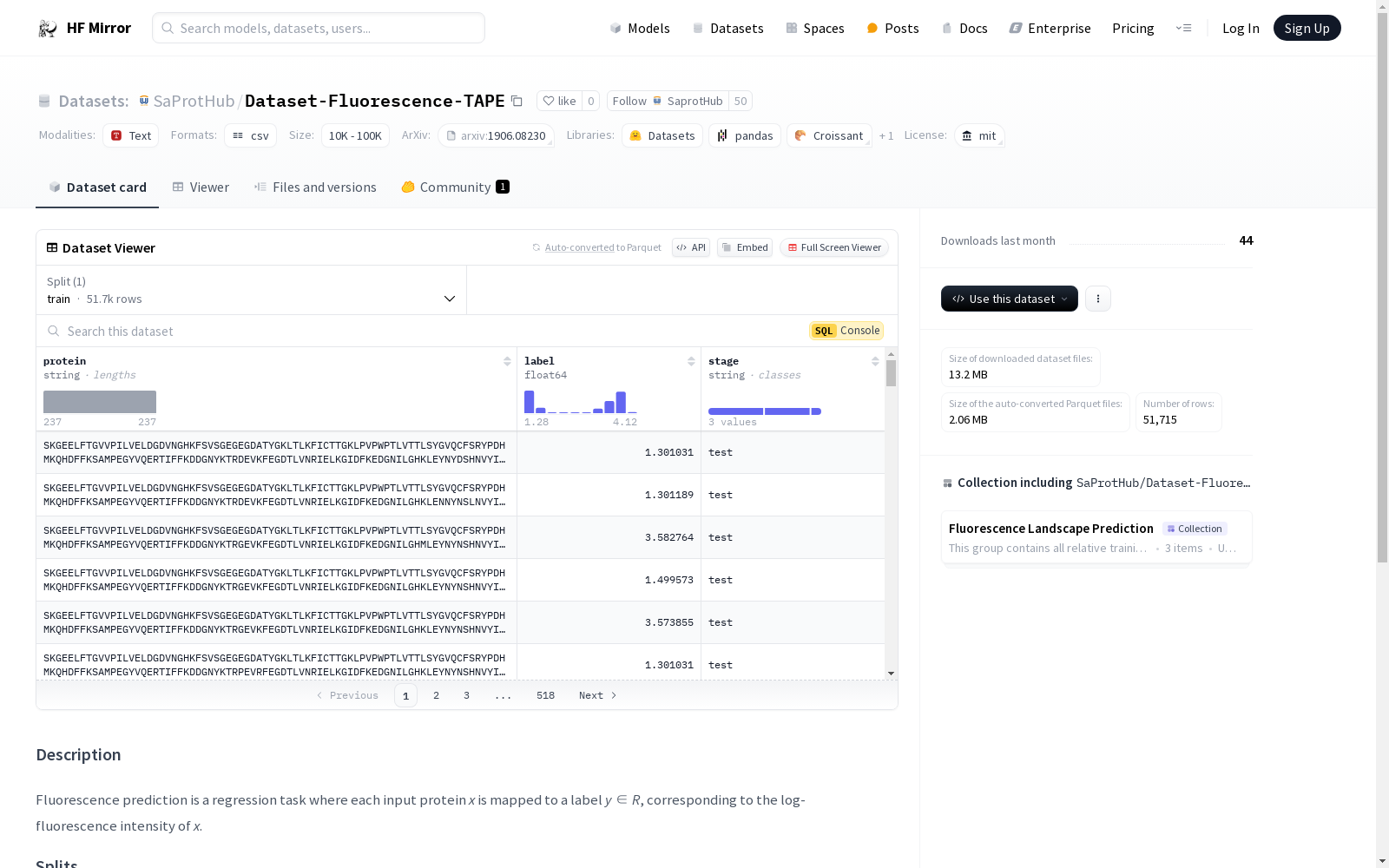Click the label cell 3.582764
This screenshot has height=868, width=1389.
pyautogui.click(x=609, y=537)
